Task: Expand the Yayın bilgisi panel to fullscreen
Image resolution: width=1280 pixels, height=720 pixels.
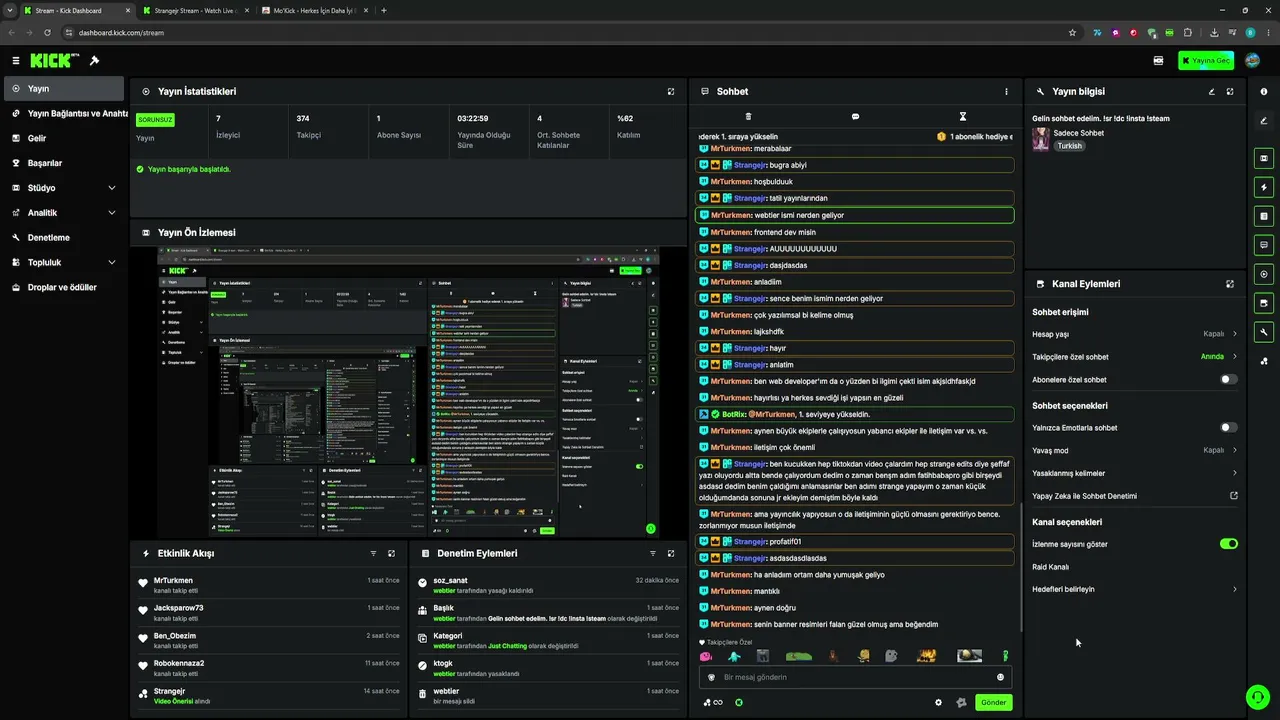Action: 1230,91
